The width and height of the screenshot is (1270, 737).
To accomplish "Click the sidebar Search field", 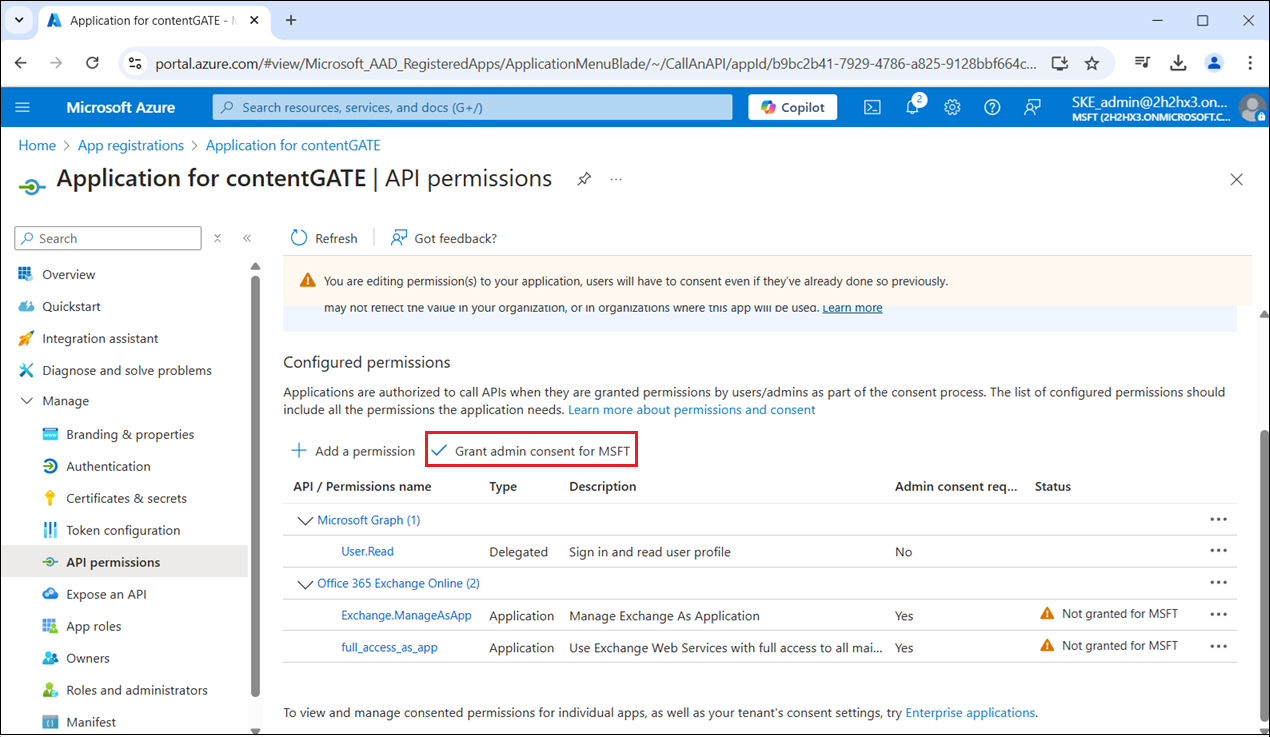I will coord(108,238).
